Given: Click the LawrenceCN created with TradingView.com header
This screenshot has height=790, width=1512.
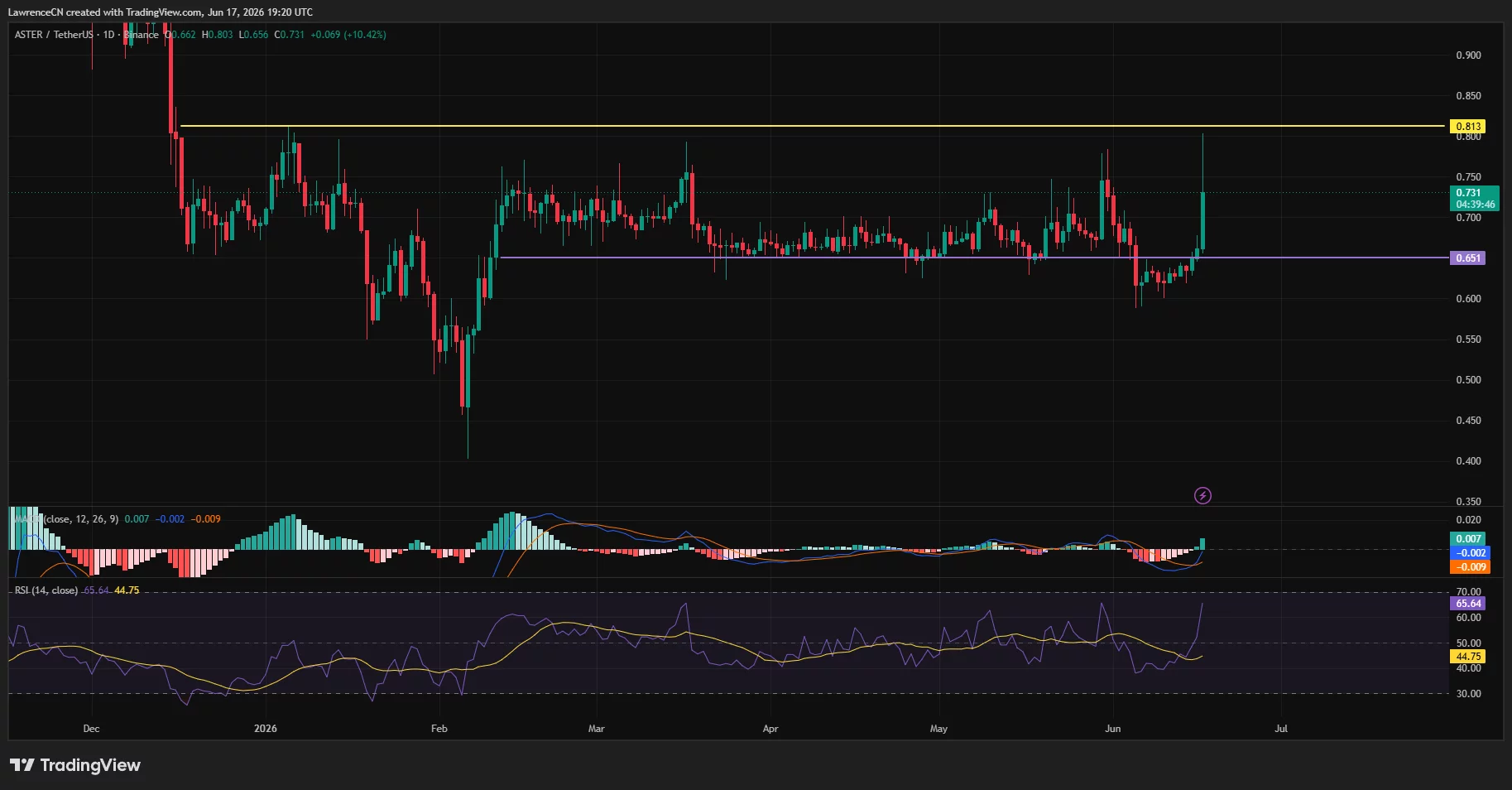Looking at the screenshot, I should click(x=161, y=12).
